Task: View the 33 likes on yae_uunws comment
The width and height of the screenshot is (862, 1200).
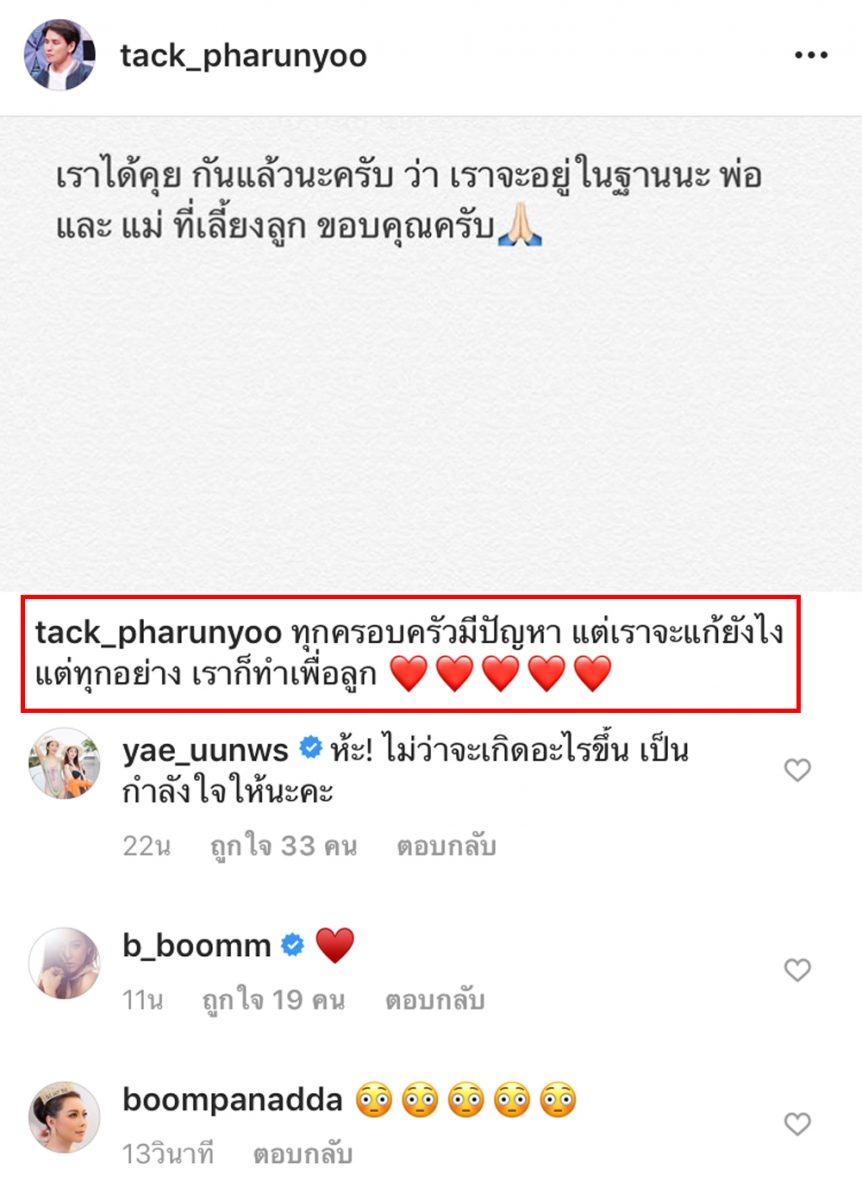Action: coord(283,846)
